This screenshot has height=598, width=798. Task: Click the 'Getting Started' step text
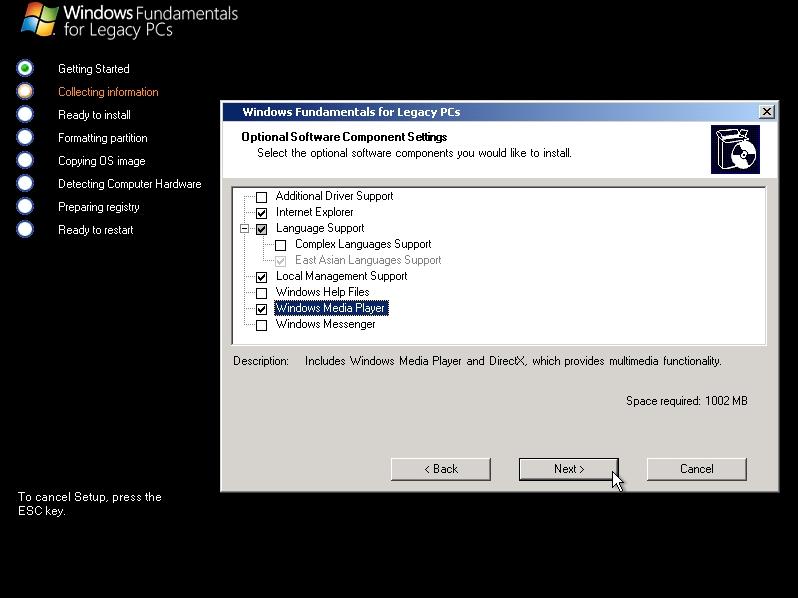(x=94, y=69)
